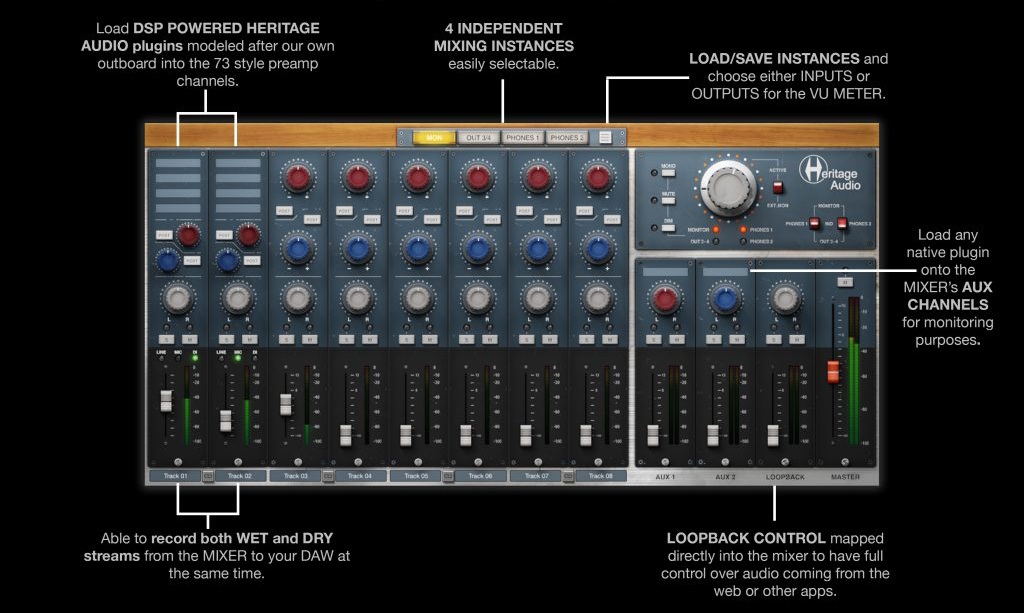Flip the ACTIVE / EXT.MON red switch

[778, 187]
